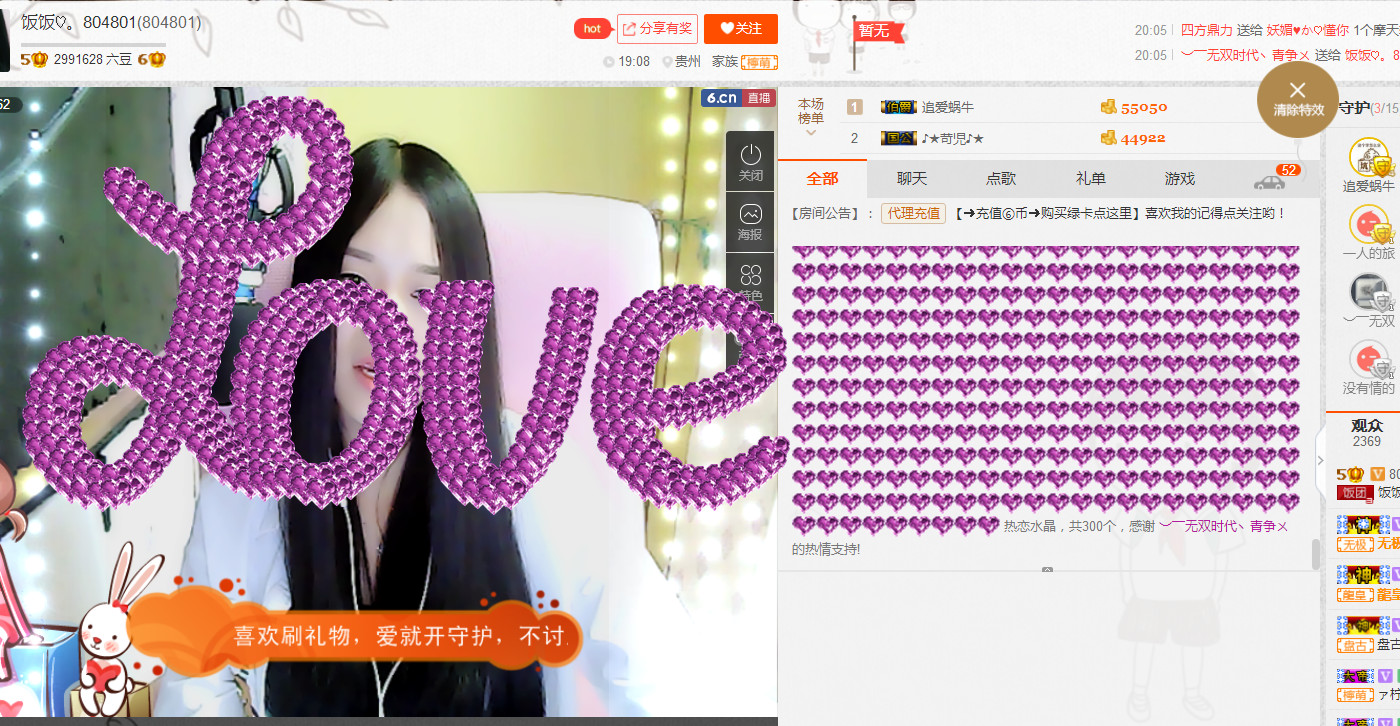Click the chat panel vertical scrollbar
1400x726 pixels.
[1316, 554]
